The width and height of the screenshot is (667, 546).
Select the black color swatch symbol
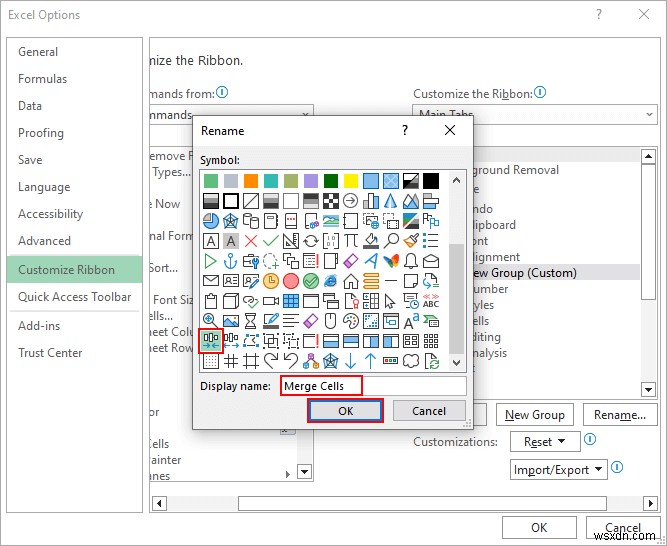(x=431, y=181)
